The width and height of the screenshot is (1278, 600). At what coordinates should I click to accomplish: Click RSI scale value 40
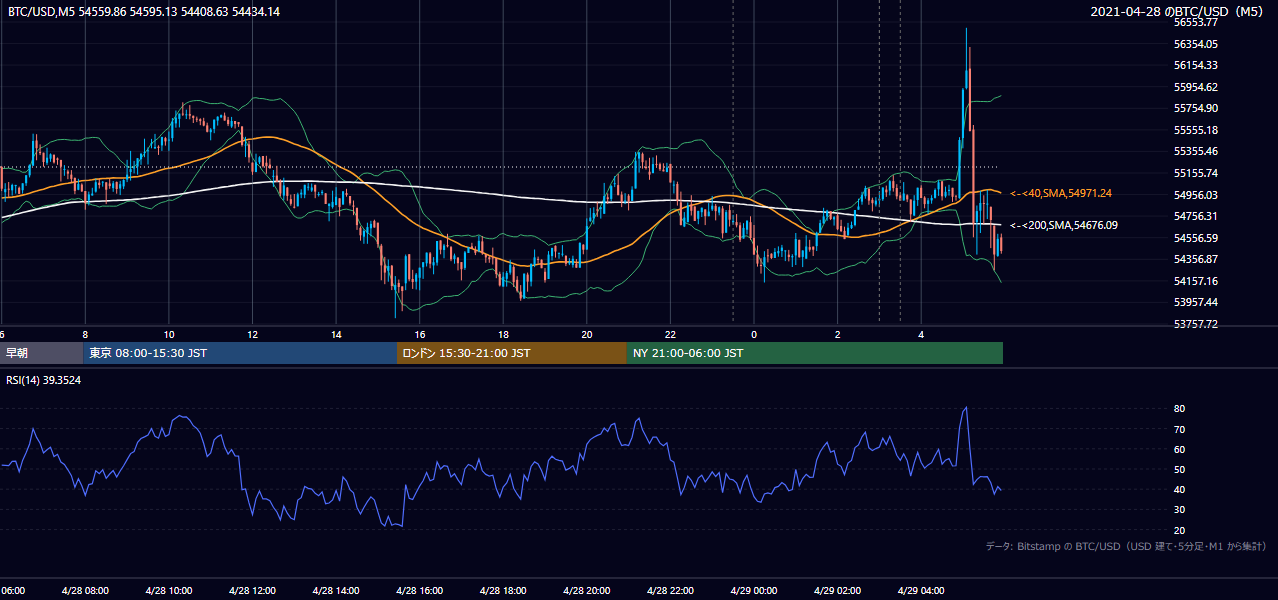tap(1179, 489)
